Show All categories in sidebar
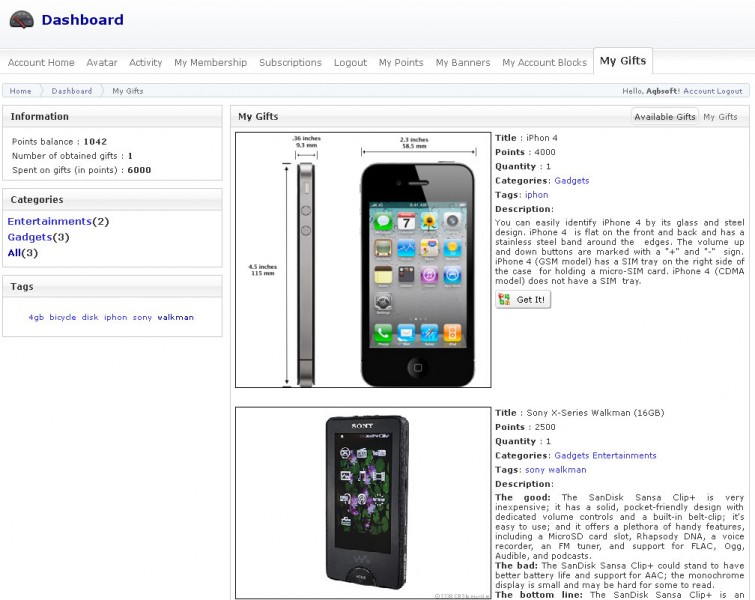This screenshot has width=755, height=600. coord(14,253)
